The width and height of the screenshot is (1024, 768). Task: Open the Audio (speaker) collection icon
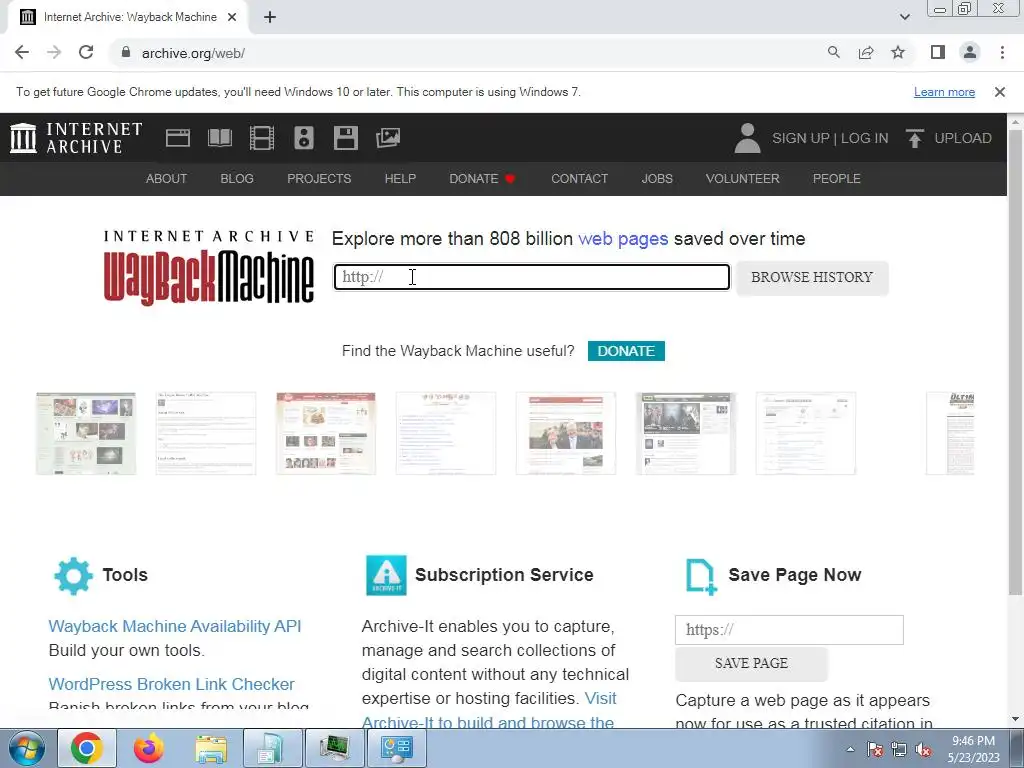(x=304, y=138)
